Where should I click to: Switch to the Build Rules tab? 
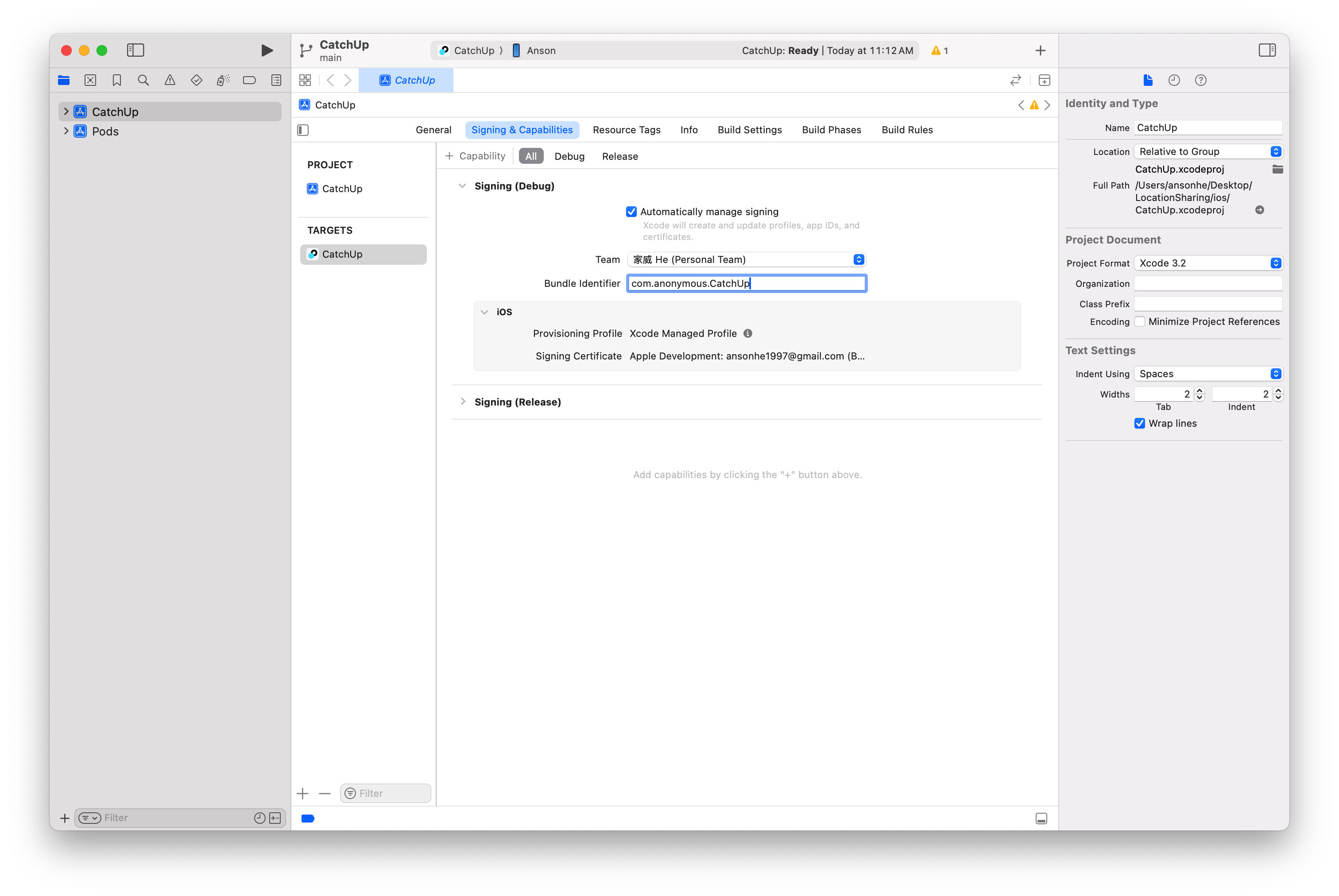click(x=907, y=130)
